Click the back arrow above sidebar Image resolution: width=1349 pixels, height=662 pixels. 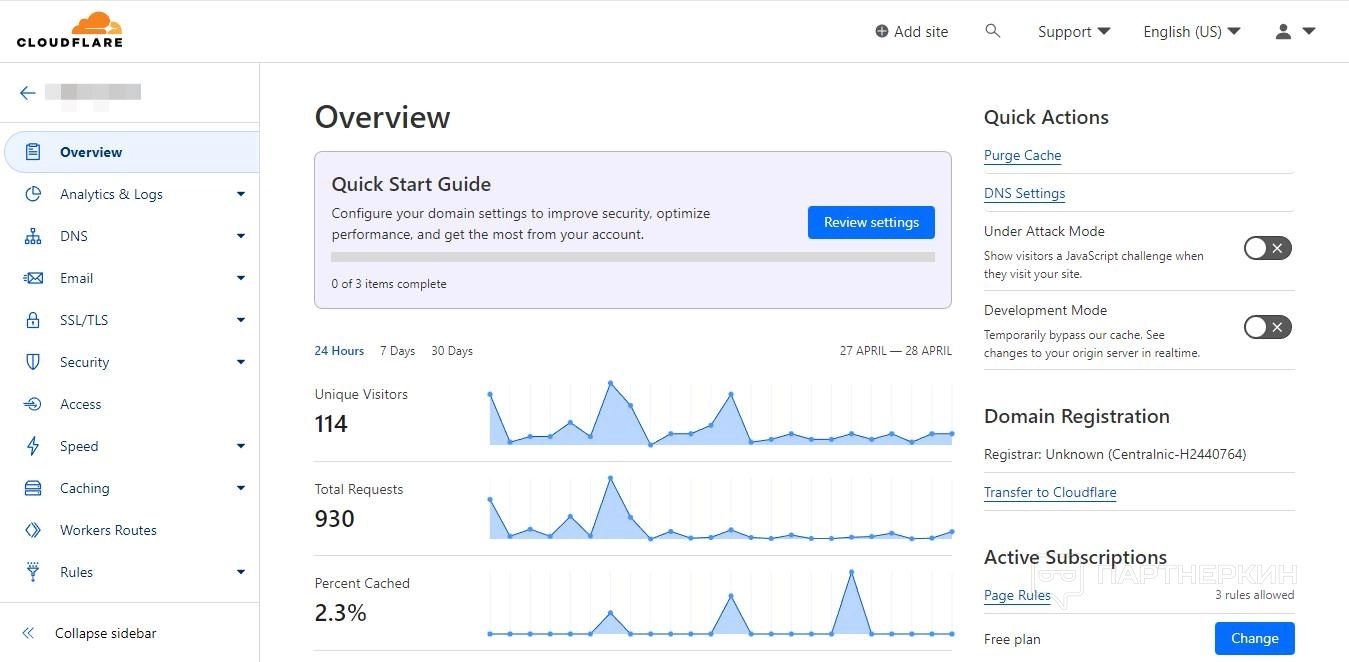pyautogui.click(x=28, y=93)
